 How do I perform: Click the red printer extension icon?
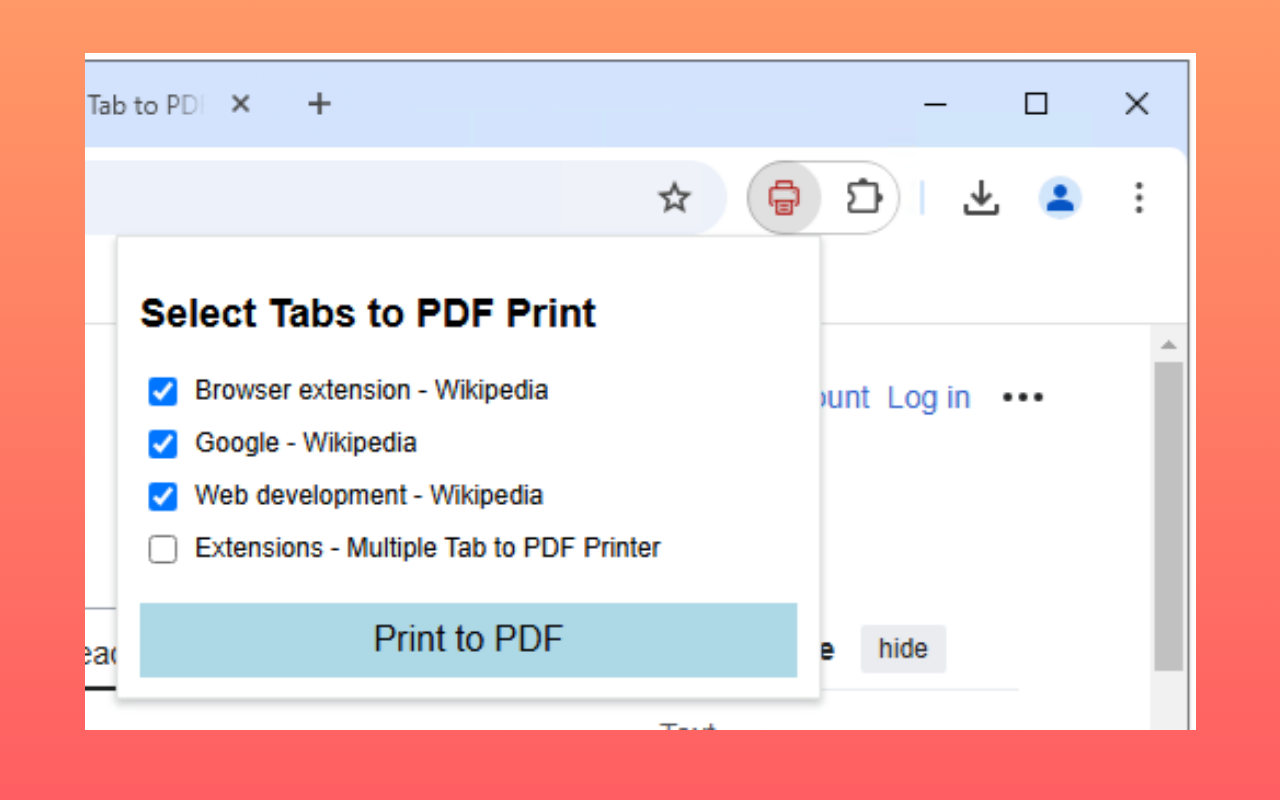click(784, 197)
